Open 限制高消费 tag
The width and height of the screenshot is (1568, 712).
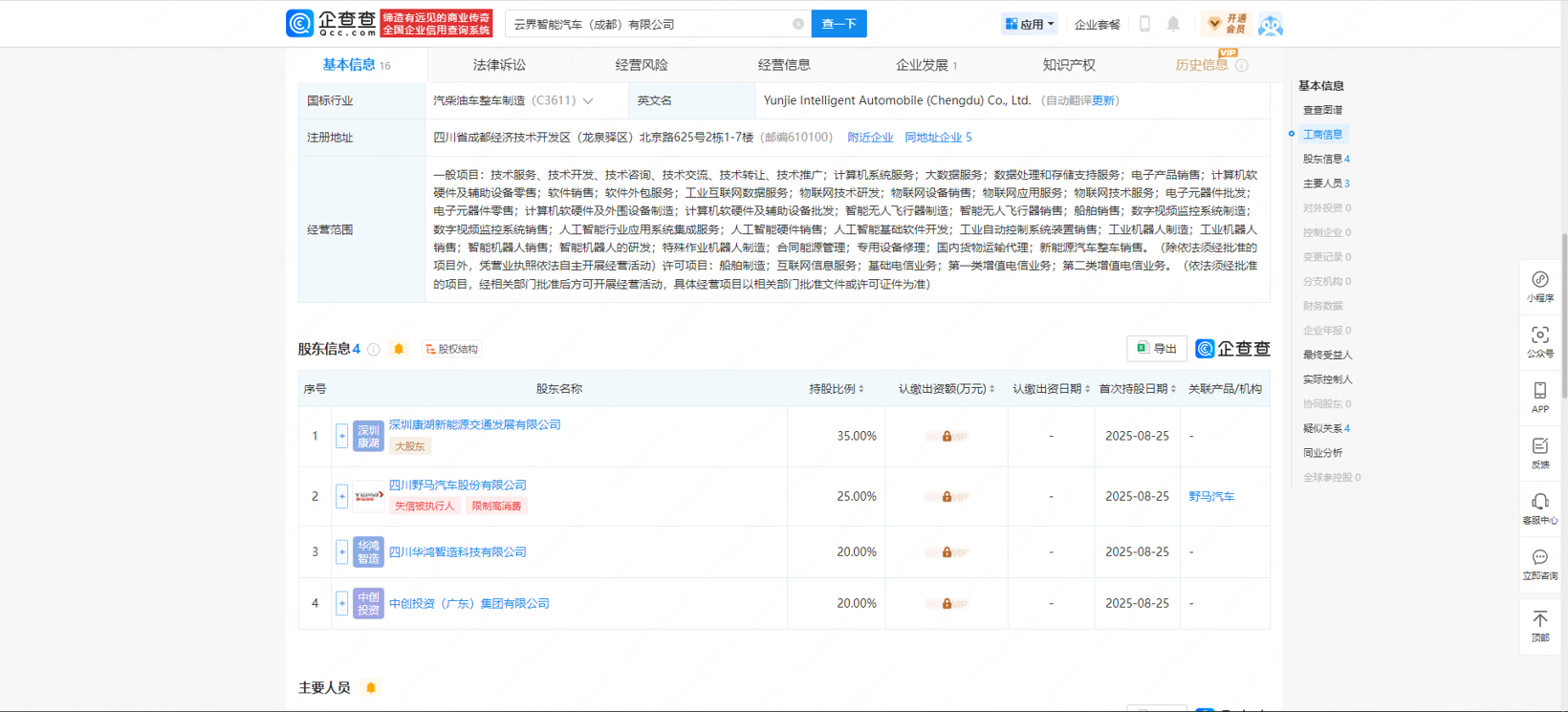pyautogui.click(x=496, y=506)
